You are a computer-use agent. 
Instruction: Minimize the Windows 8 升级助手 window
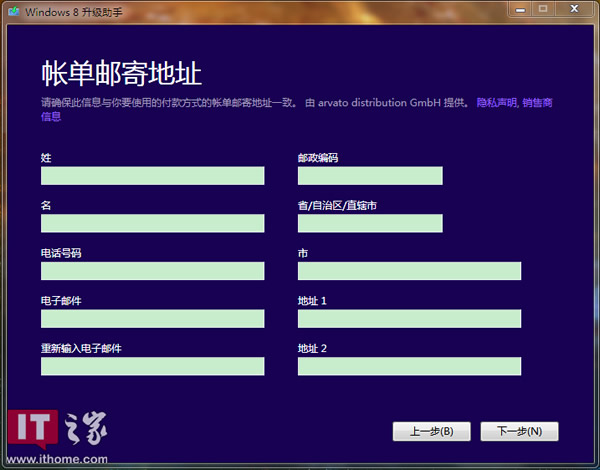pos(520,9)
